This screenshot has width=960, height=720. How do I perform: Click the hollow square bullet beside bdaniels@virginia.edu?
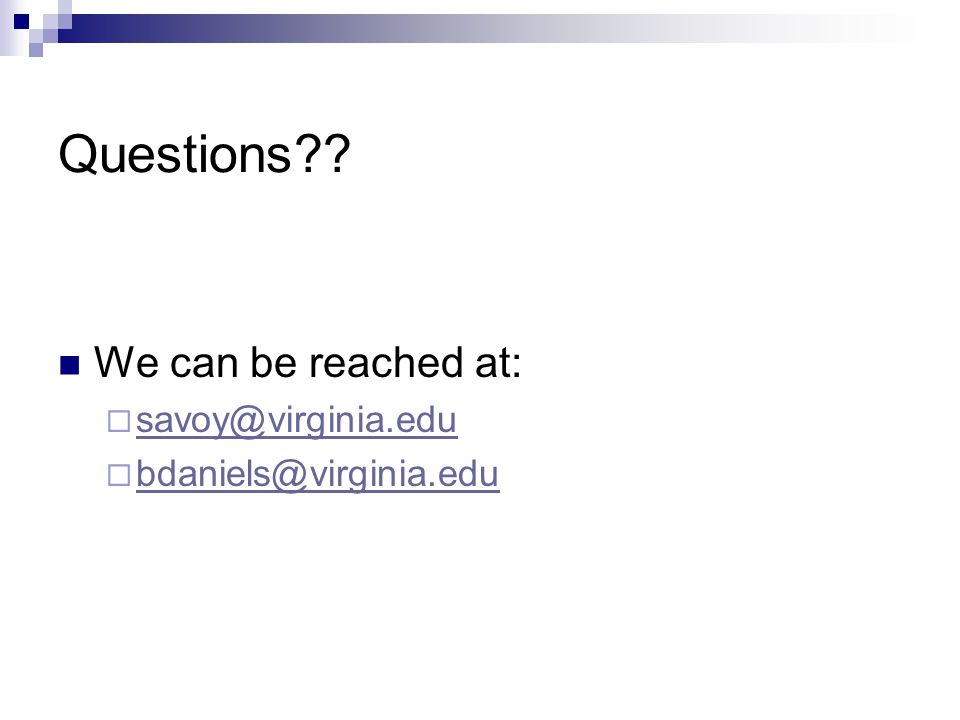tap(119, 475)
